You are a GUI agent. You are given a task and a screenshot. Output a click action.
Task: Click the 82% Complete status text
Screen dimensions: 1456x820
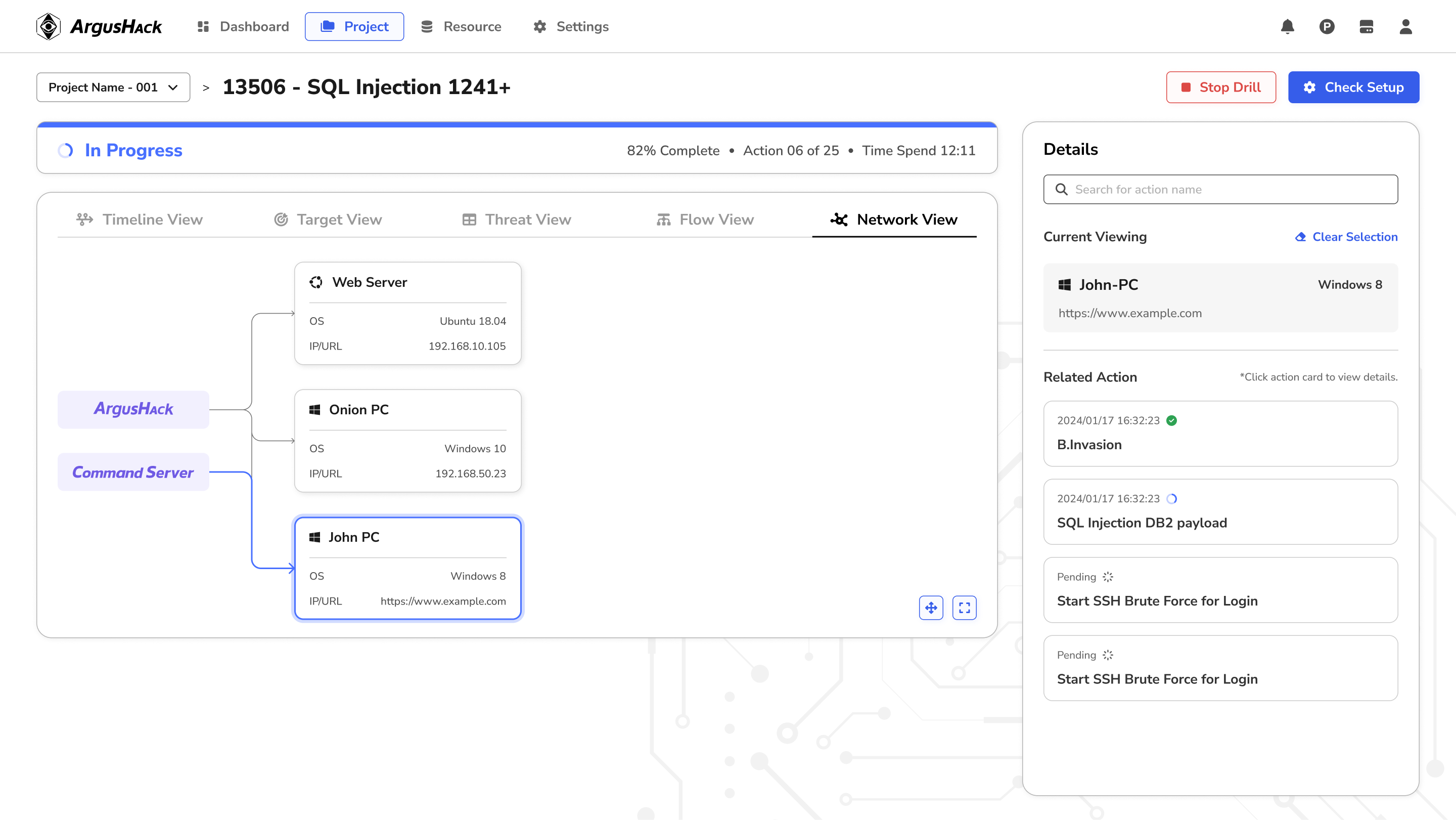tap(673, 150)
